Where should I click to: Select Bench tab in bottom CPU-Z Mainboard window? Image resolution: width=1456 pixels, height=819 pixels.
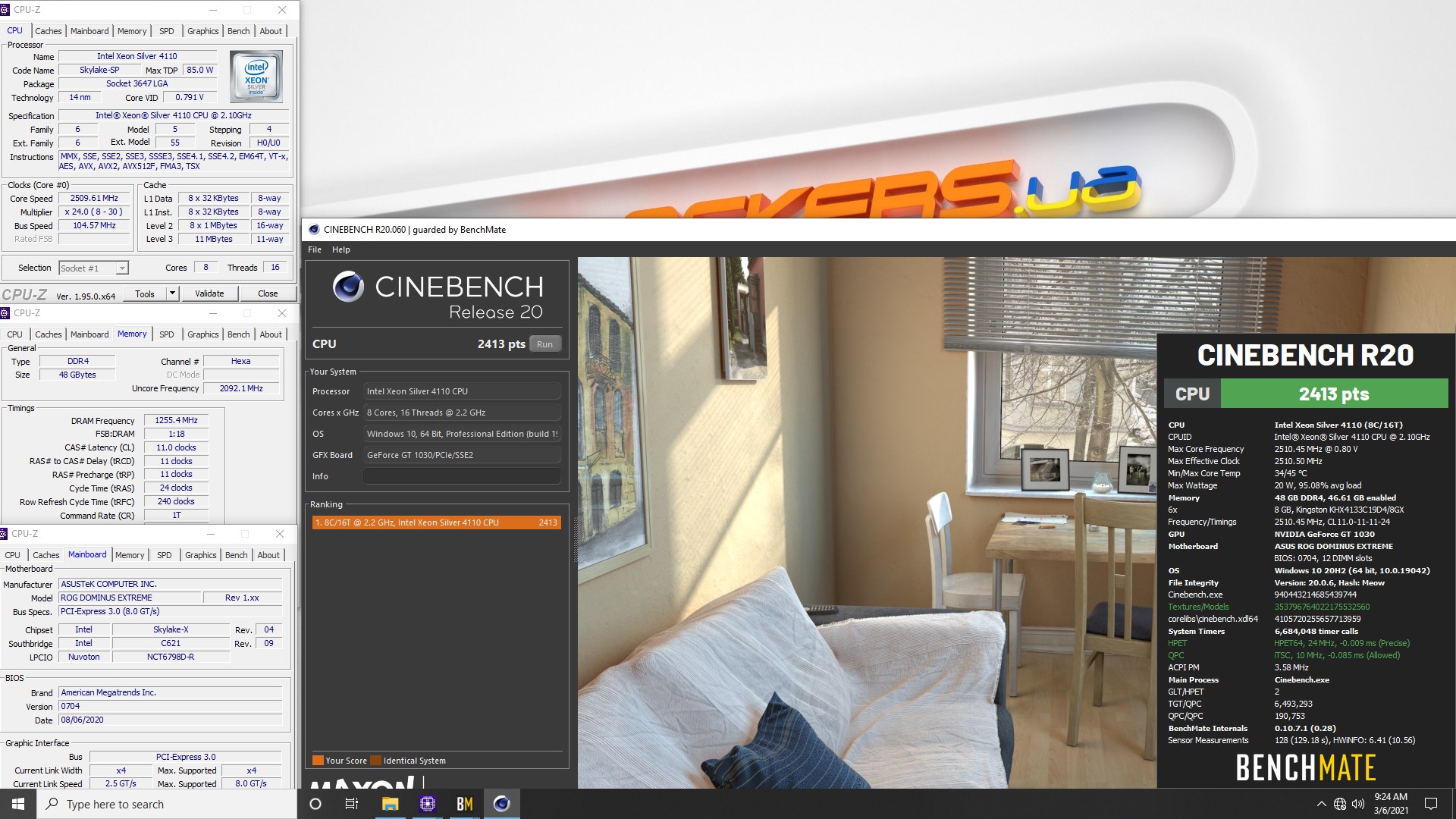point(236,555)
